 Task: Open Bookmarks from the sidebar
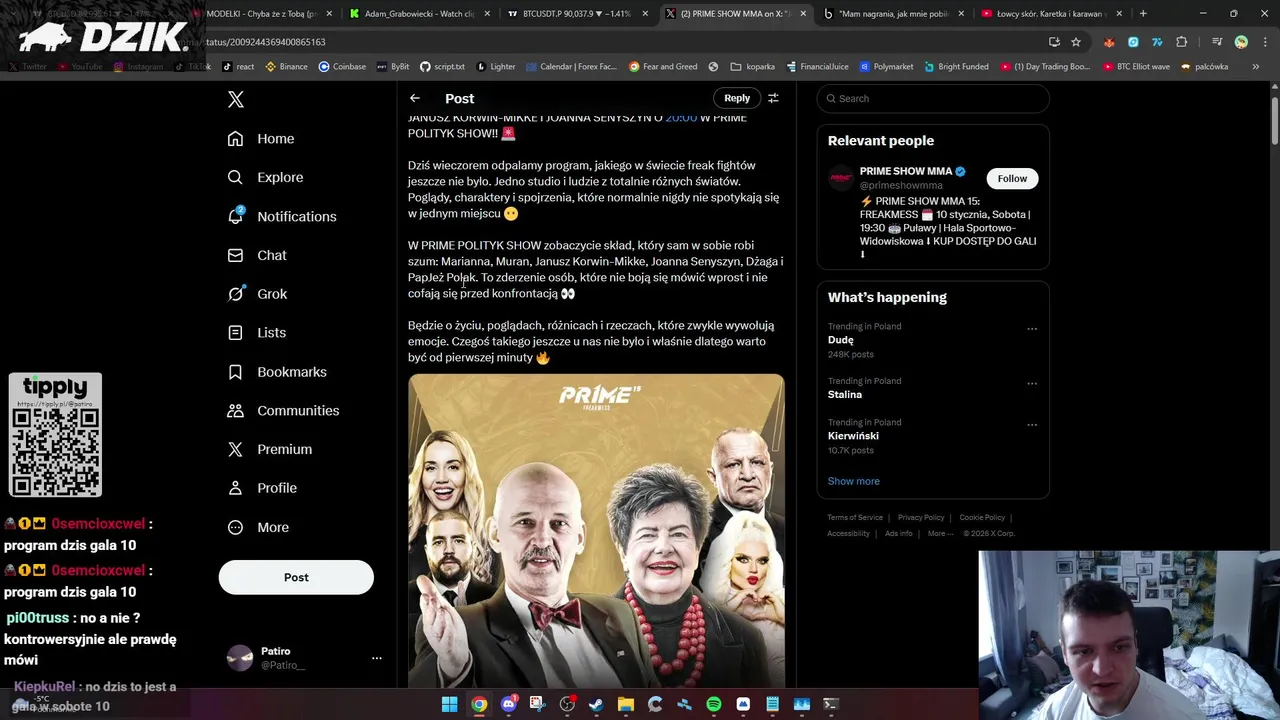pos(277,372)
